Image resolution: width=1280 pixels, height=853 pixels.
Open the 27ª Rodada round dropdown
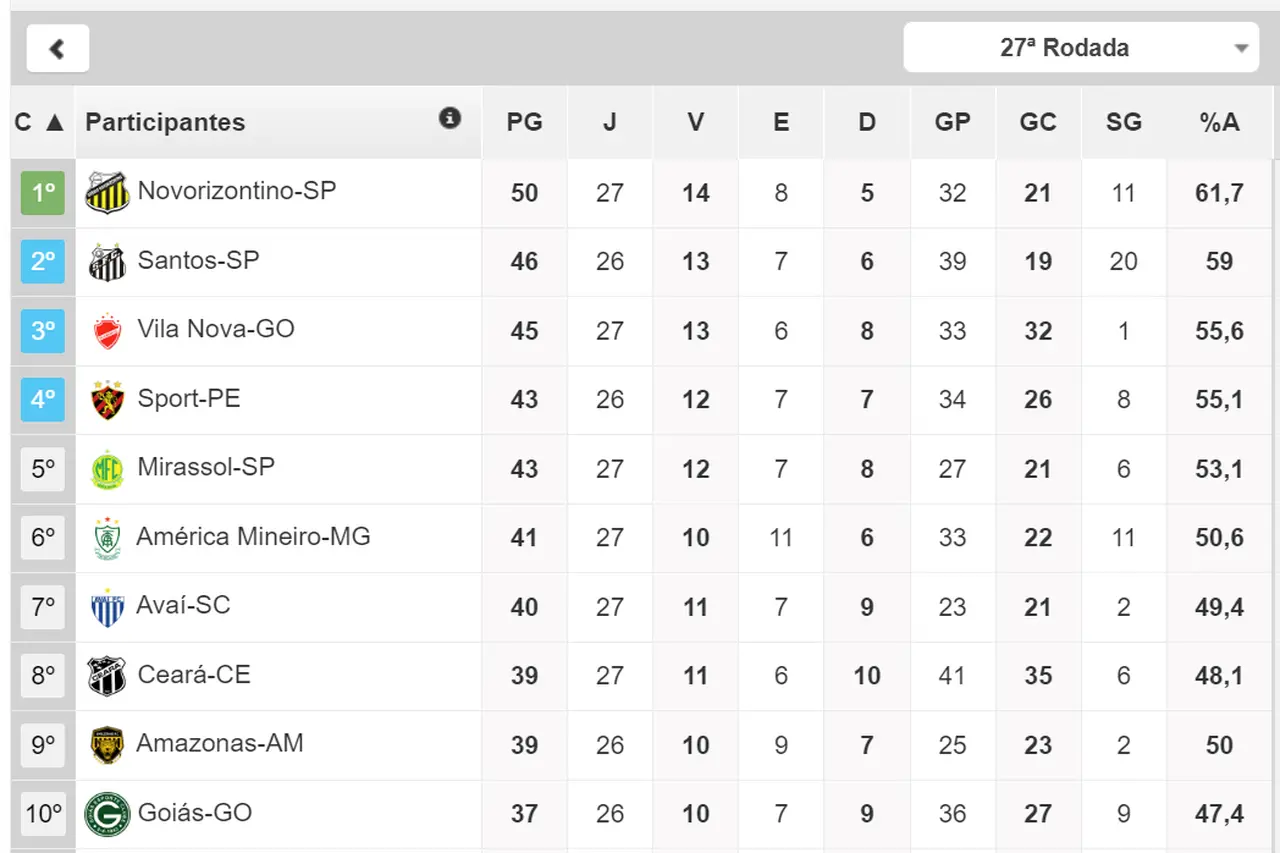tap(1080, 48)
